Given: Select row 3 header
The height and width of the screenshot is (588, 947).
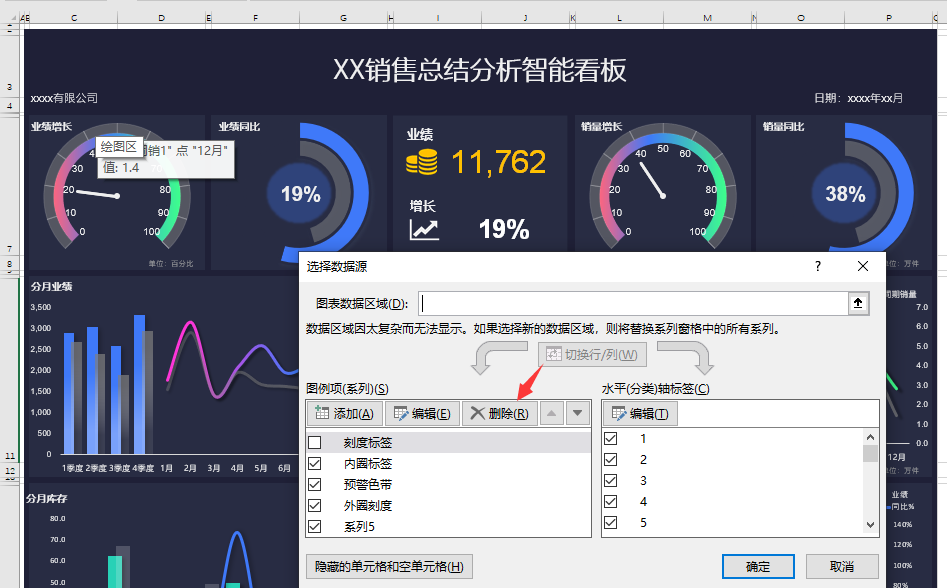Looking at the screenshot, I should (x=10, y=66).
